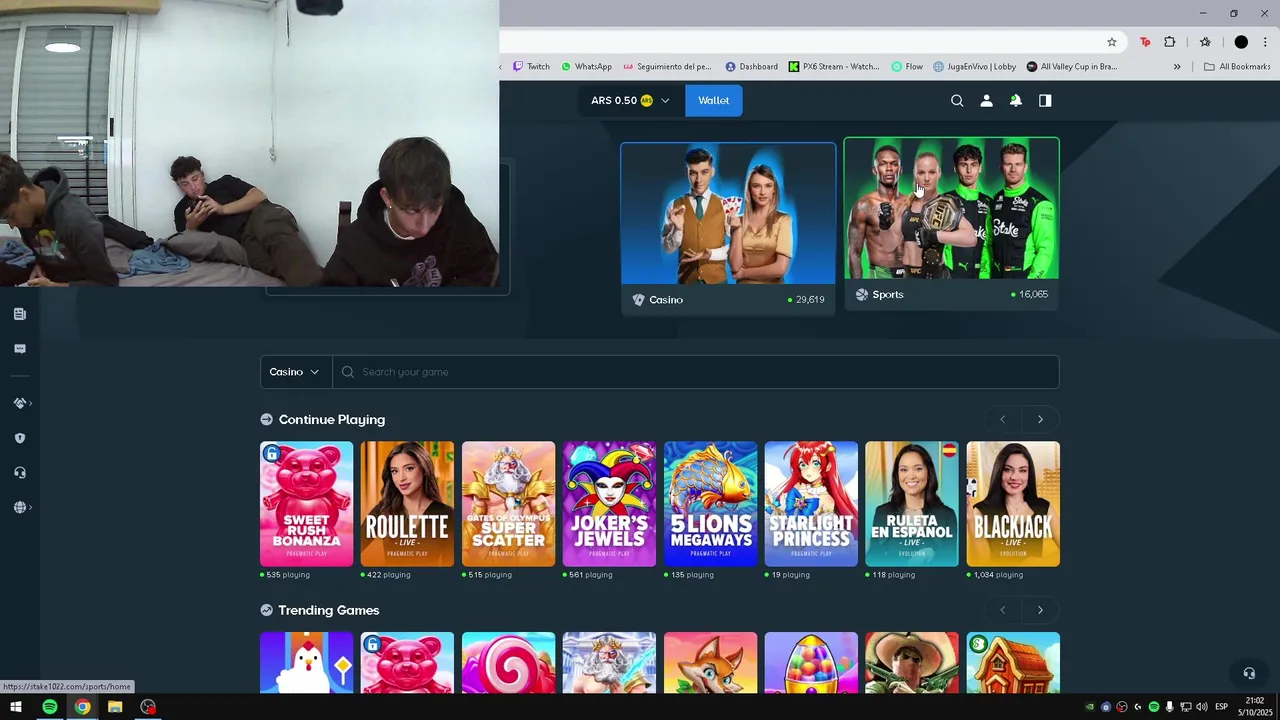The width and height of the screenshot is (1280, 720).
Task: Open the Casino banner card
Action: (x=728, y=228)
